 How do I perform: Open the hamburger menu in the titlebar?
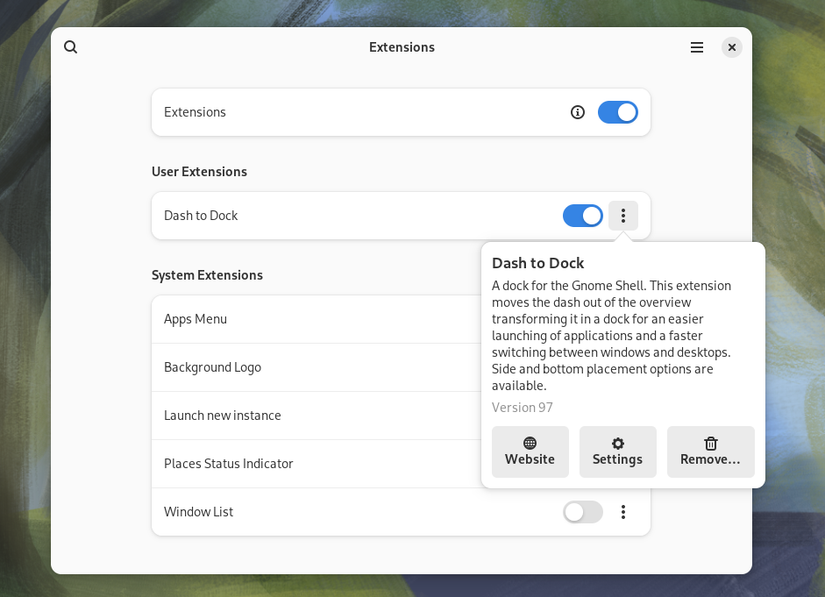click(697, 47)
